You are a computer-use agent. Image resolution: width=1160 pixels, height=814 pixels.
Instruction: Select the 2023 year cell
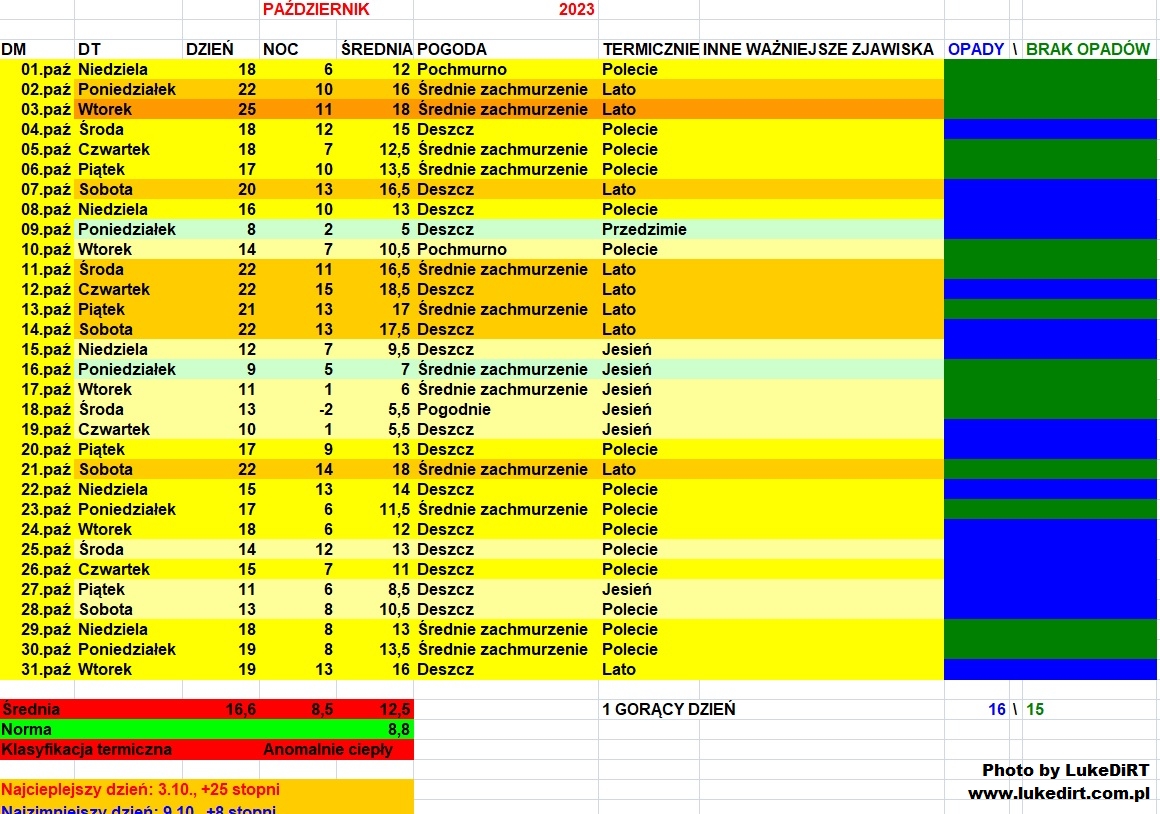point(577,10)
